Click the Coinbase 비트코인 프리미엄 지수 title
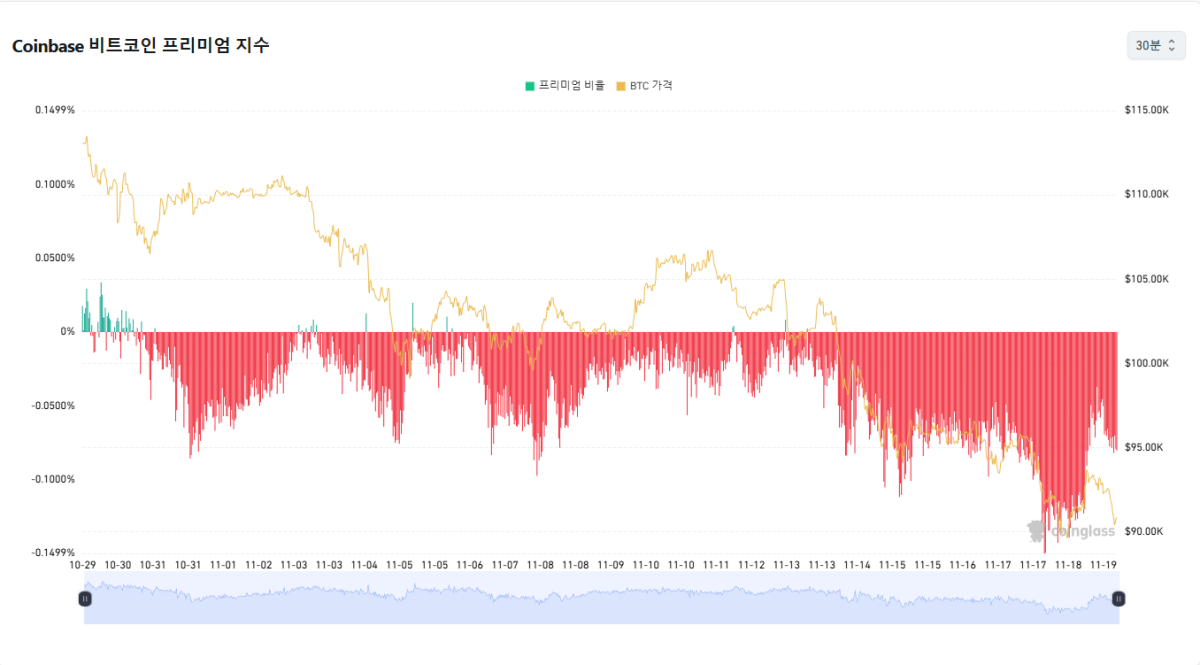1200x665 pixels. coord(140,46)
